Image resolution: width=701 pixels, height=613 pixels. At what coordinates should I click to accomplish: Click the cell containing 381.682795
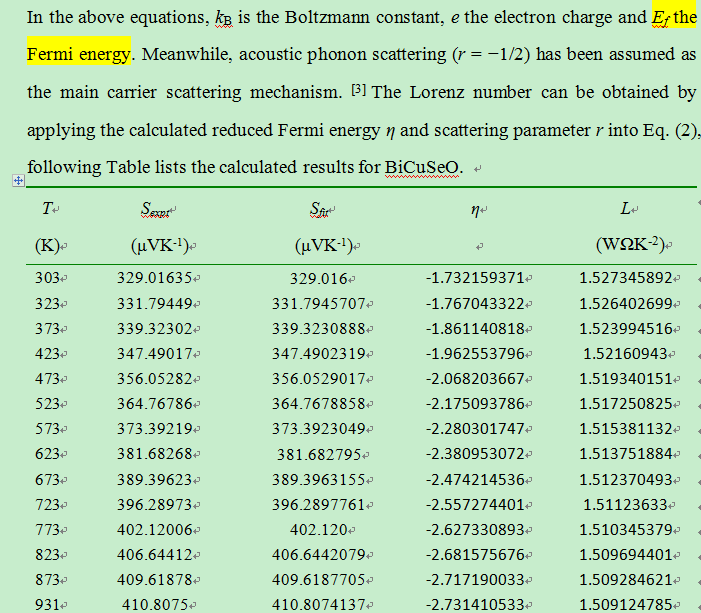coord(319,455)
